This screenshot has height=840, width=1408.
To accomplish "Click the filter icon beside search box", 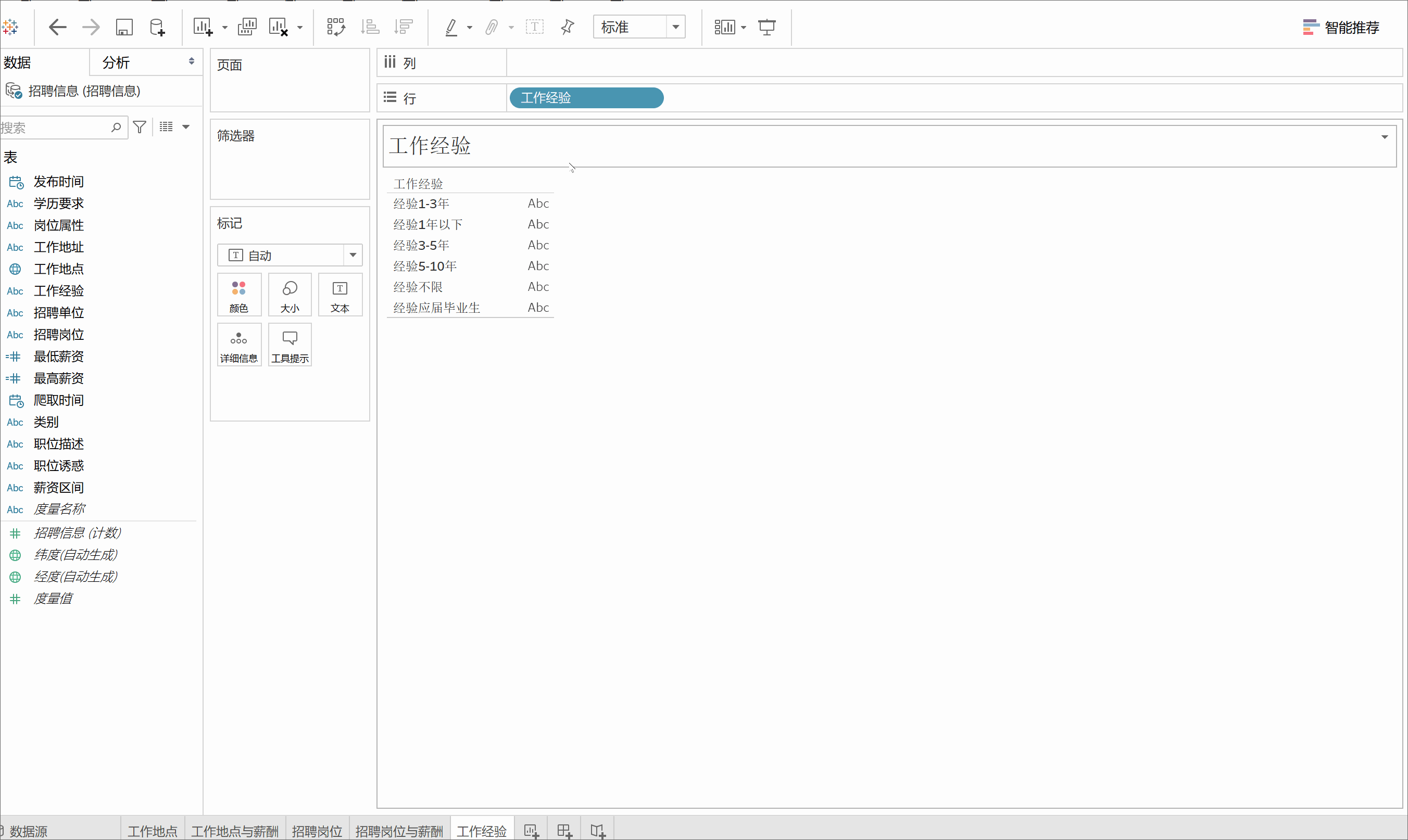I will pos(140,128).
